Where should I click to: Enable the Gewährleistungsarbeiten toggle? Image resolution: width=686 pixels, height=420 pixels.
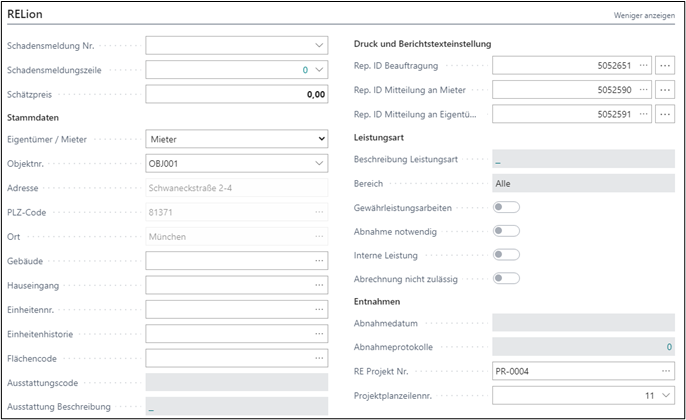point(507,207)
